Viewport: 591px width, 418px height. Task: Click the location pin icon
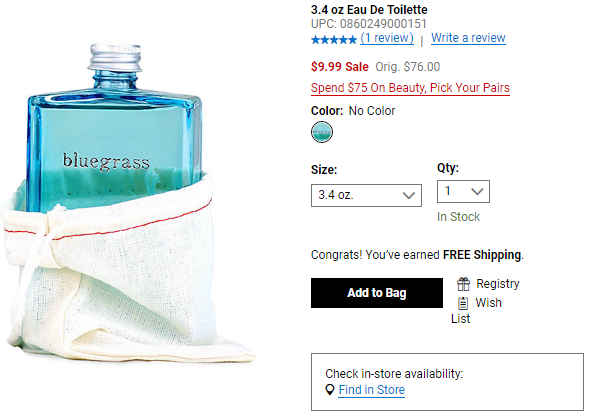330,389
